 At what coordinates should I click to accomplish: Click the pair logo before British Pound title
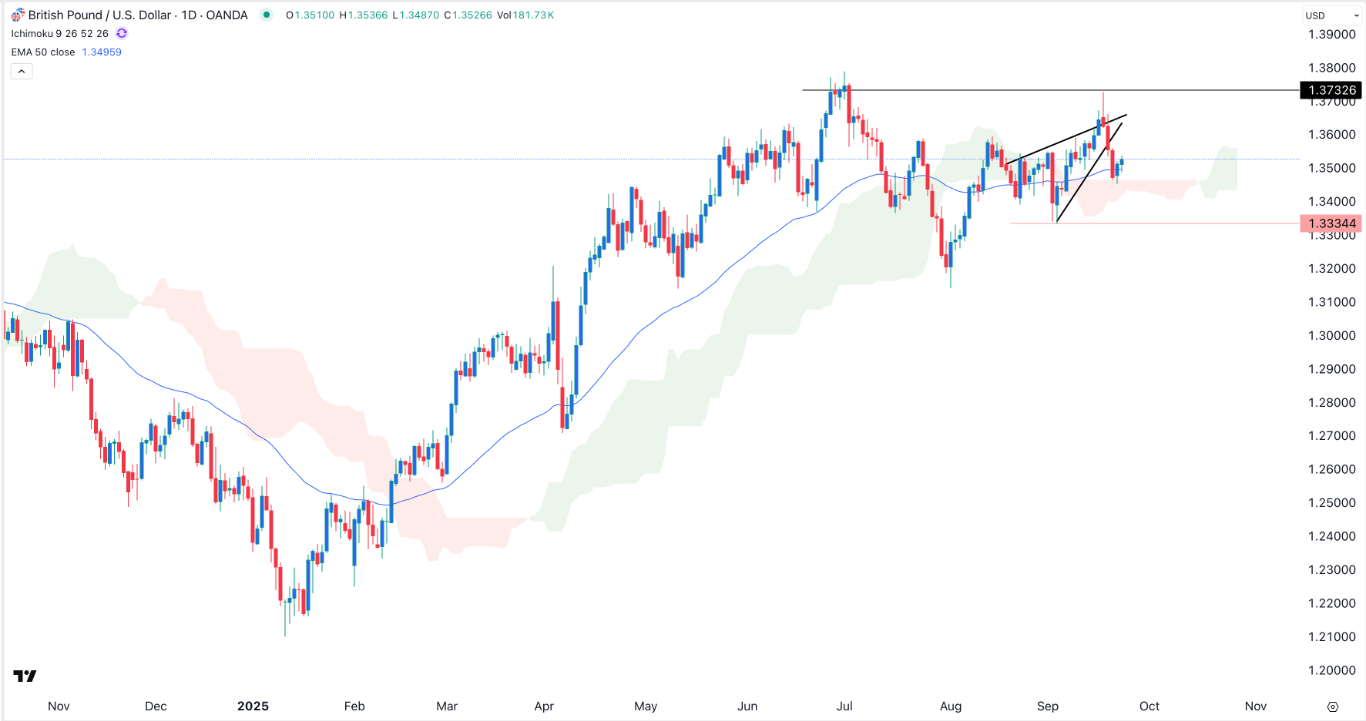[x=18, y=15]
